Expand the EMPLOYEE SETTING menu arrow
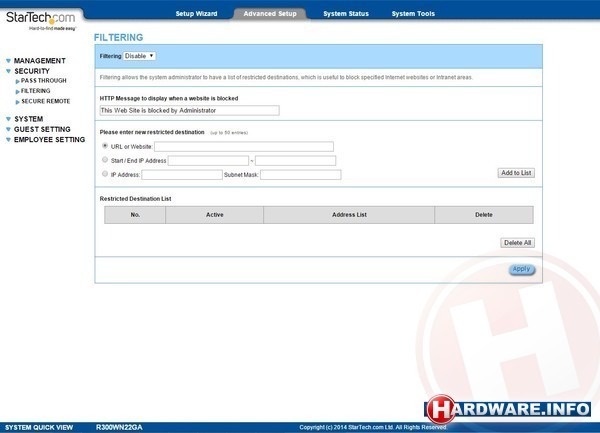600x433 pixels. pos(8,140)
